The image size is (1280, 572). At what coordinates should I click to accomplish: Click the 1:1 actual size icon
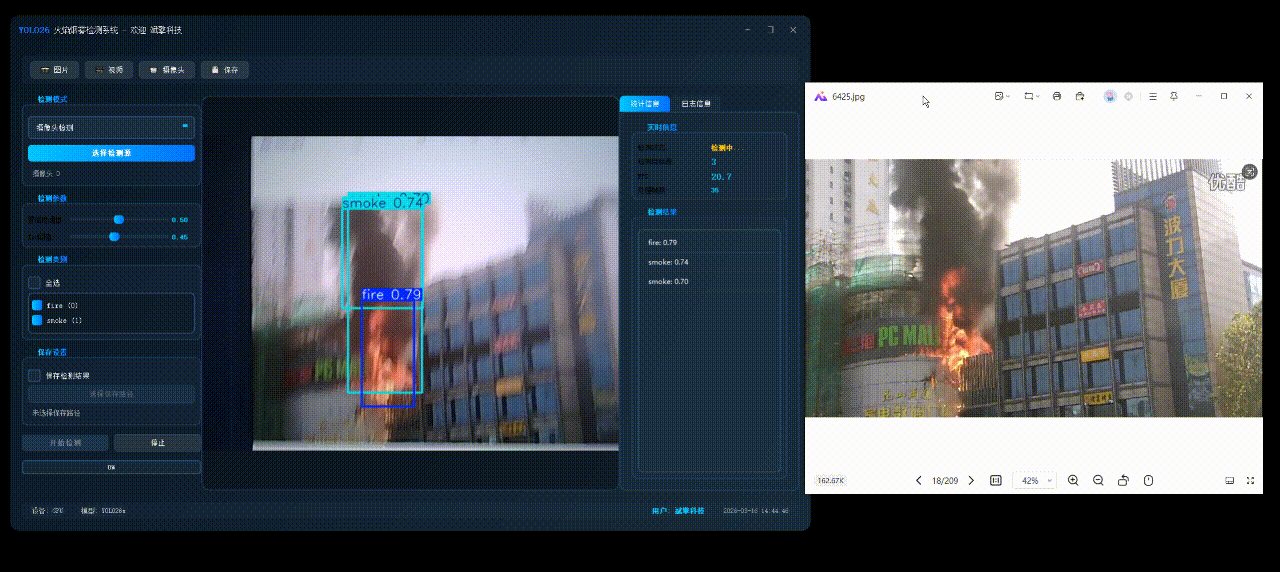coord(996,481)
